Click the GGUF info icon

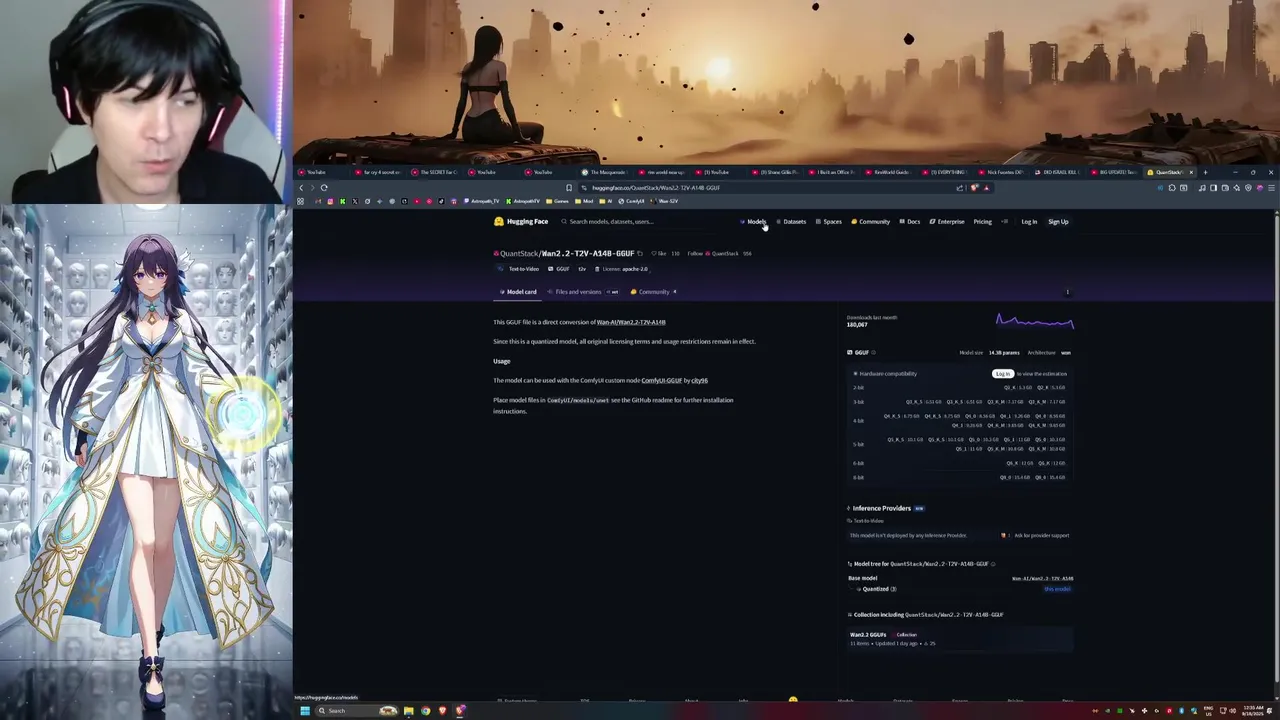click(873, 352)
